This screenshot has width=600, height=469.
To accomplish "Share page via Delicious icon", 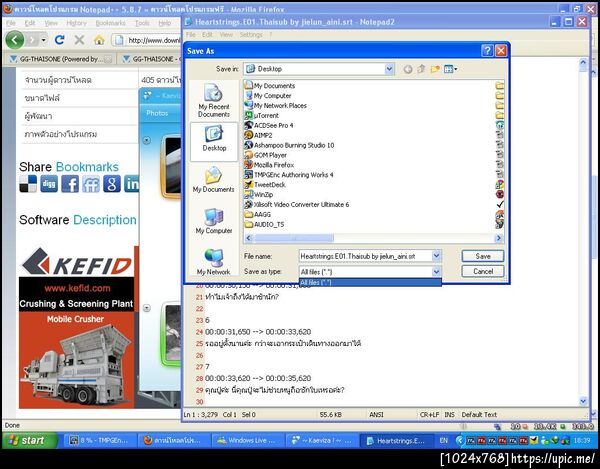I will pos(28,184).
